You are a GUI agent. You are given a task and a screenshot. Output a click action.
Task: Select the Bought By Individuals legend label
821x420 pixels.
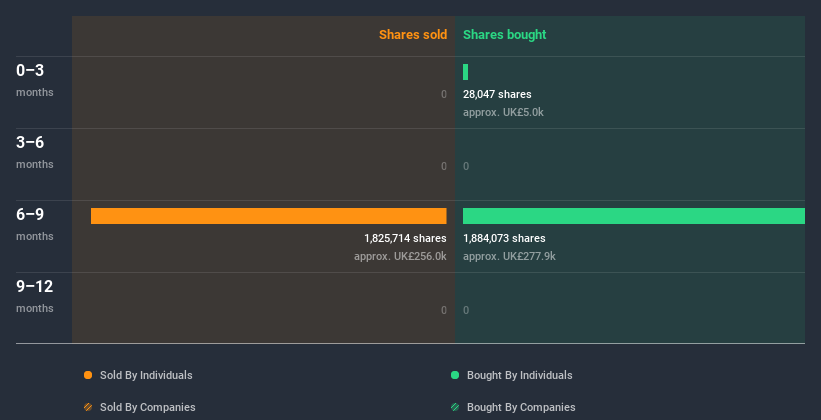click(x=519, y=375)
